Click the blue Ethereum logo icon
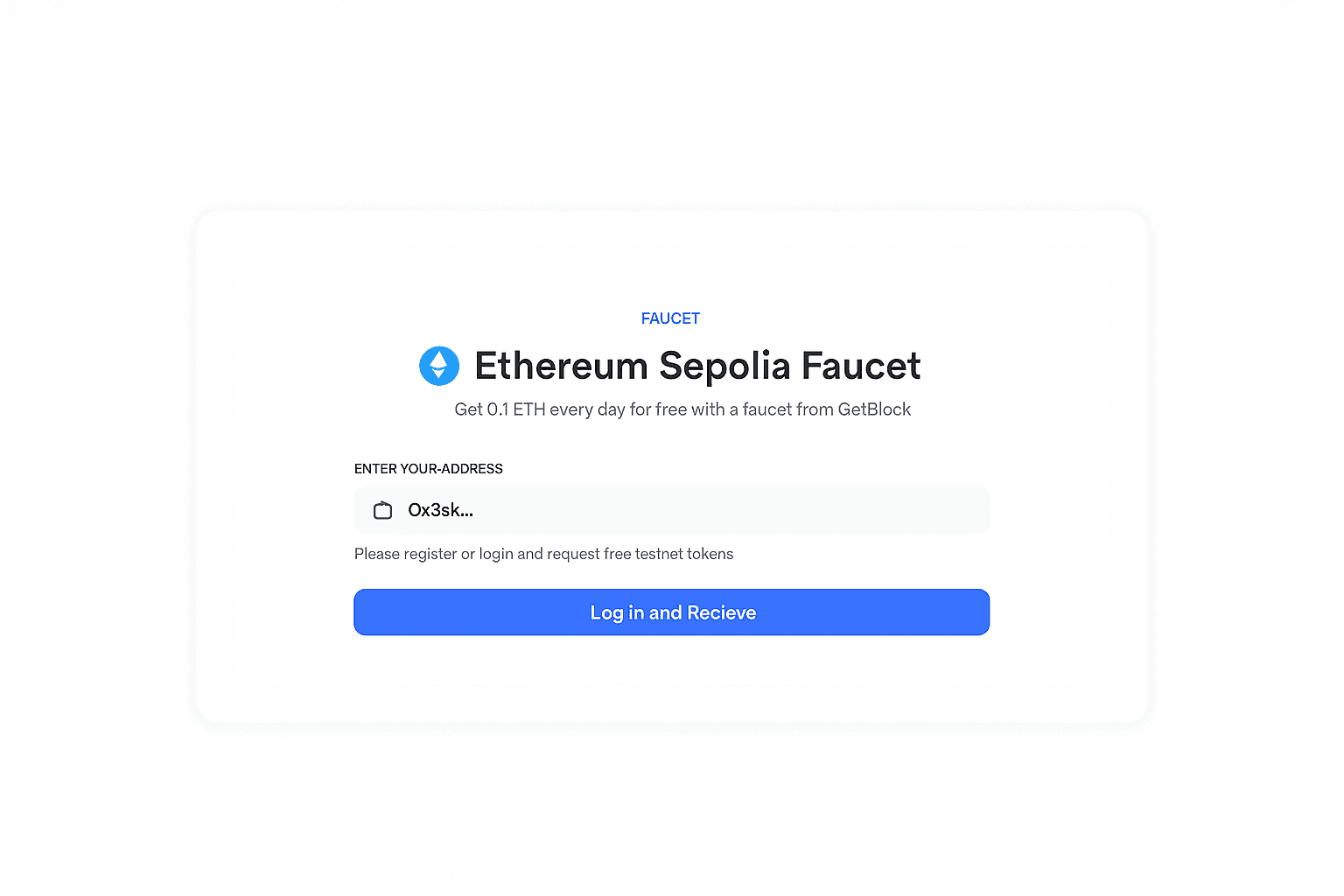Screen dimensions: 1344x896 [439, 366]
